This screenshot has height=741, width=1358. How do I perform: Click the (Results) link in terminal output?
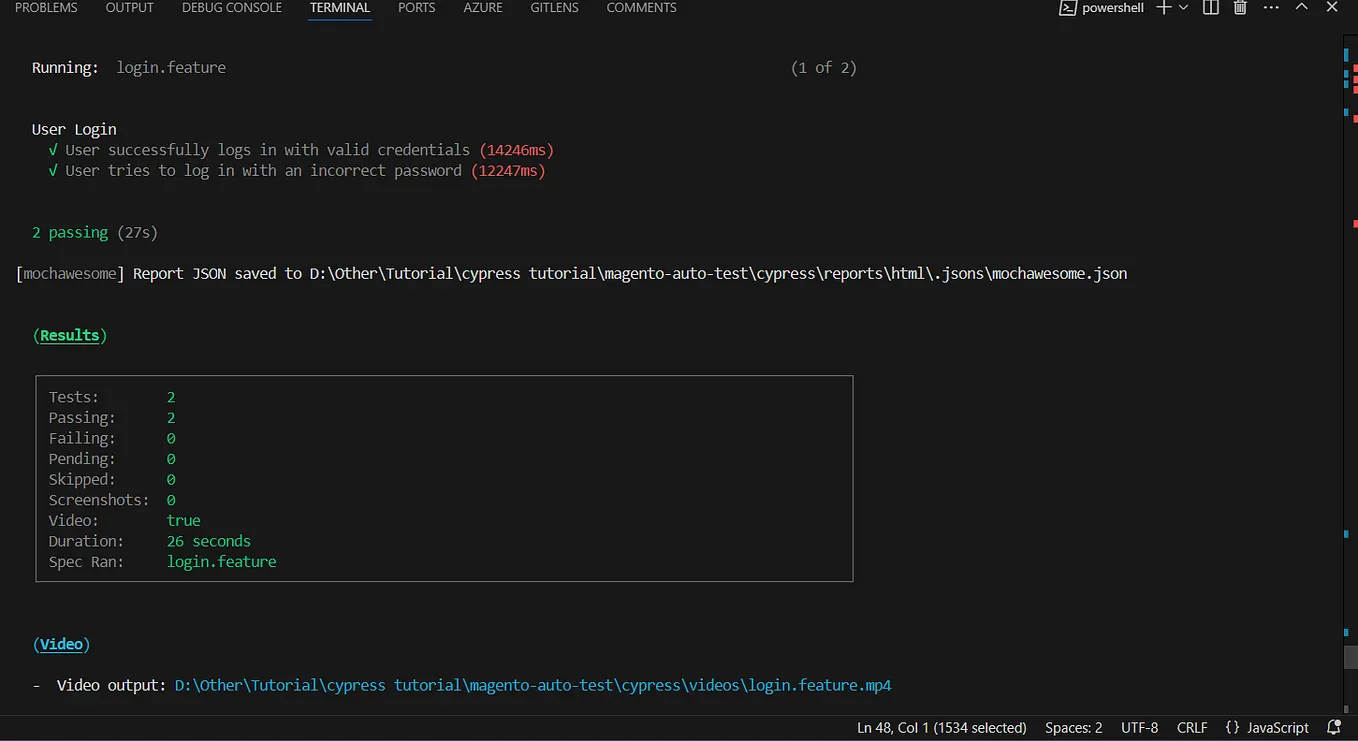click(70, 335)
